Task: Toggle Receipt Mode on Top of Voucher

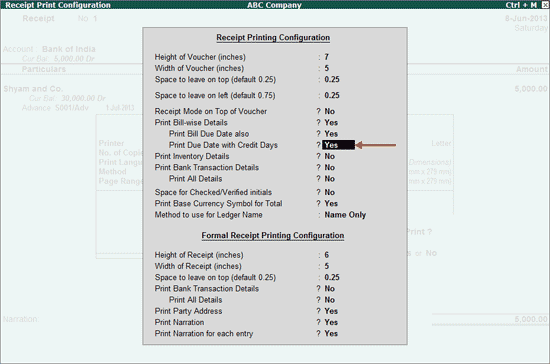Action: click(329, 111)
